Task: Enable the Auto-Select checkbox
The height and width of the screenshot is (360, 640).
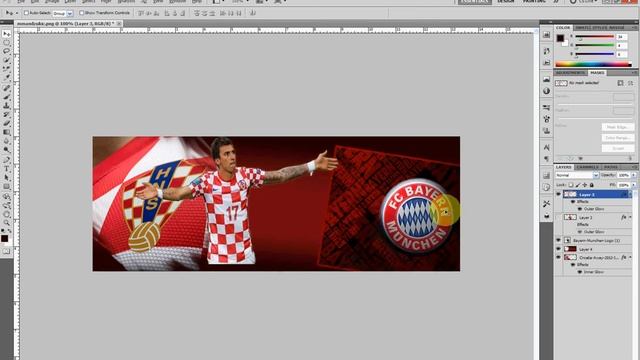Action: (26, 13)
